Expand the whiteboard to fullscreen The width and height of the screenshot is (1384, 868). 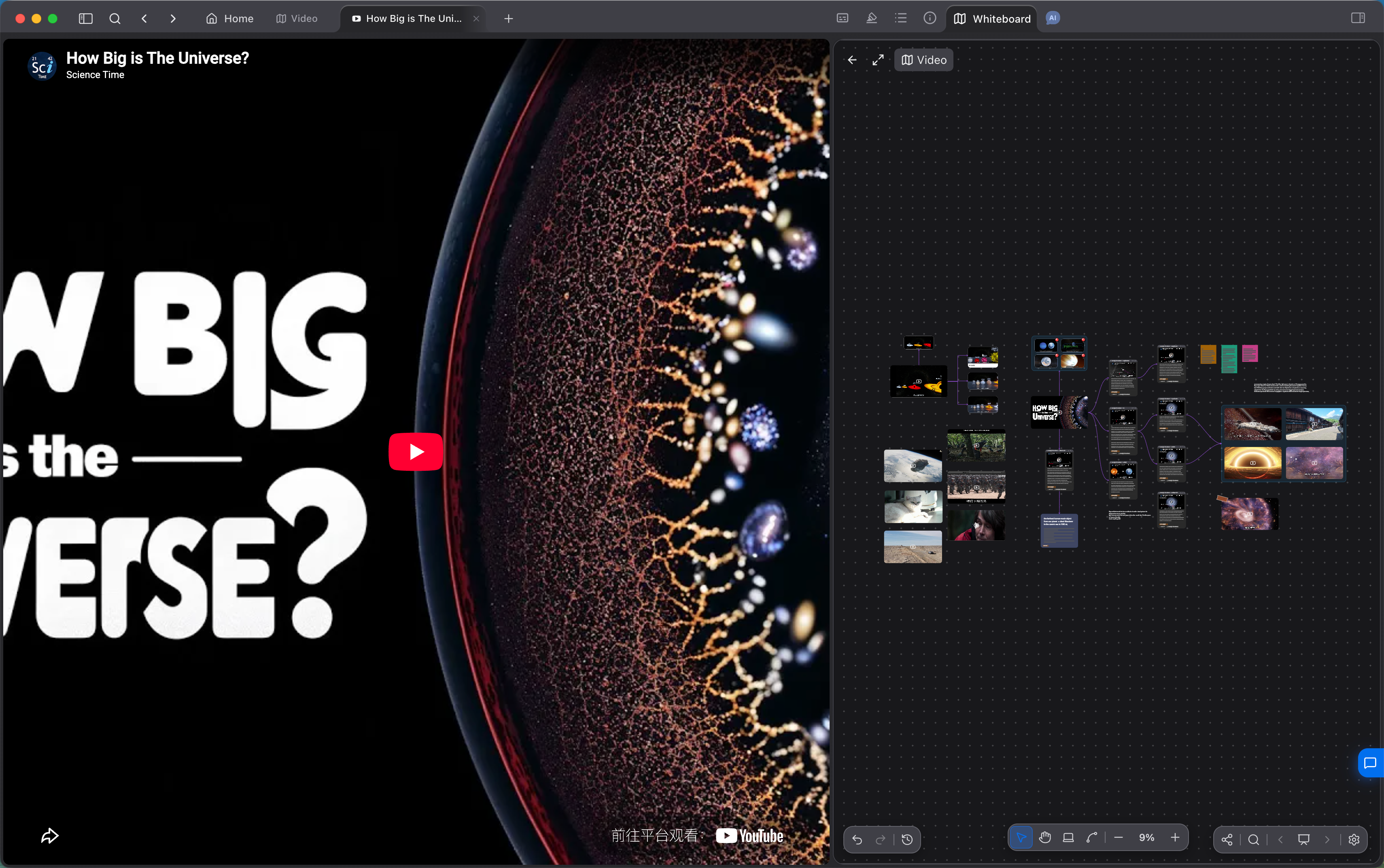(x=878, y=60)
